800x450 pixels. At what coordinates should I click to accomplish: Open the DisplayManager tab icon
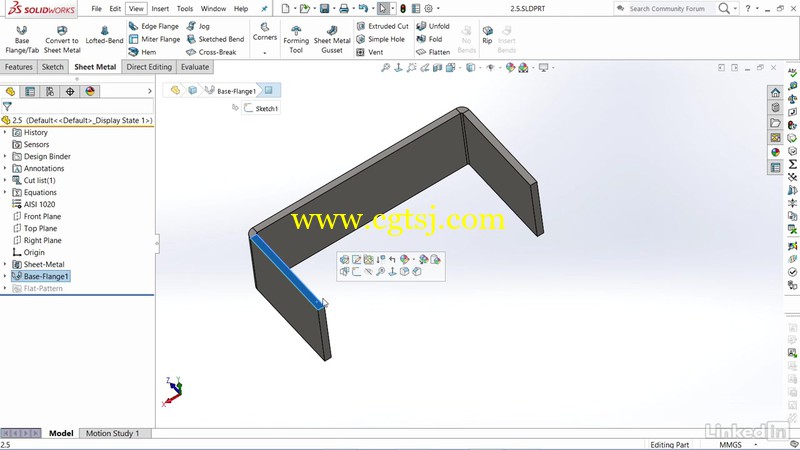(x=90, y=91)
